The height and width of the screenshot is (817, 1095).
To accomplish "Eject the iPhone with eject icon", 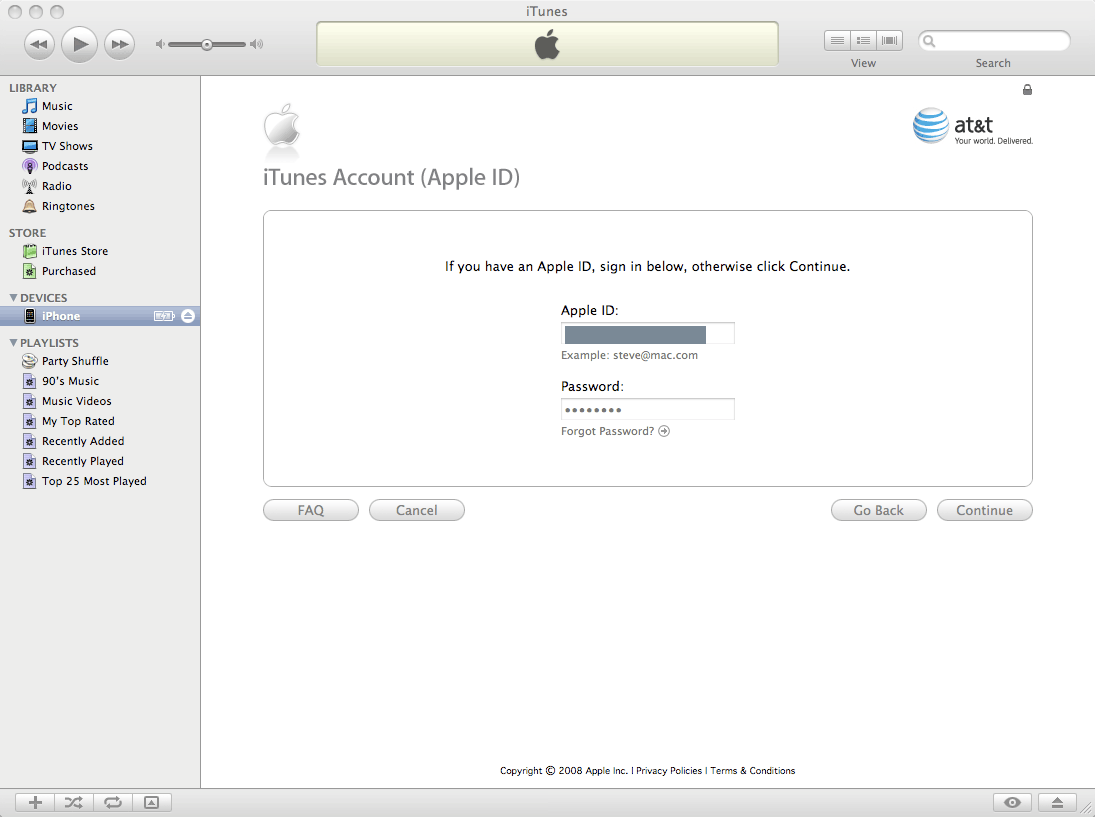I will click(x=188, y=316).
